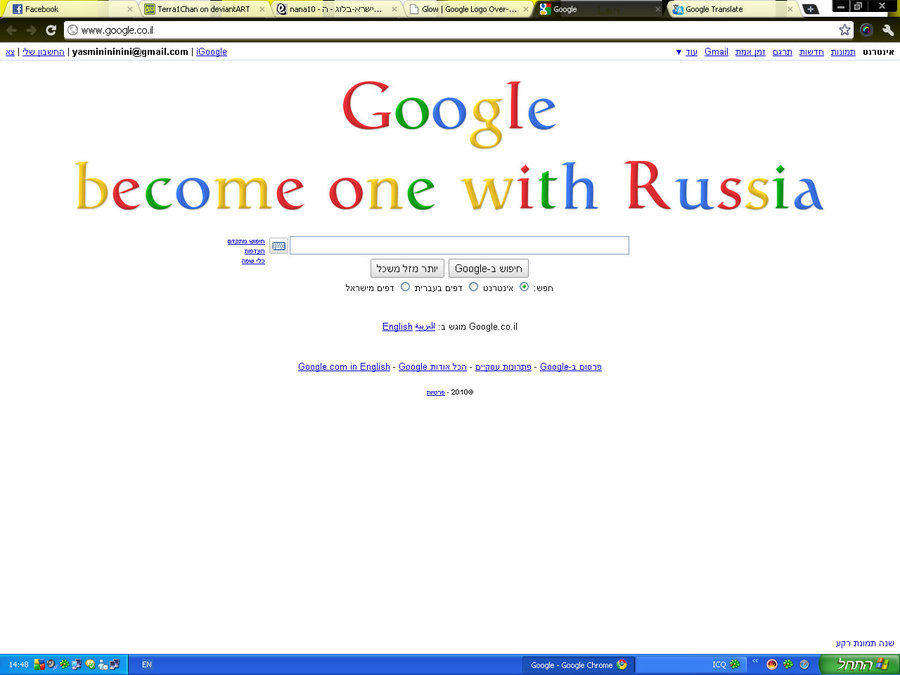
Task: Open the החשבון שלי account link
Action: pos(44,52)
